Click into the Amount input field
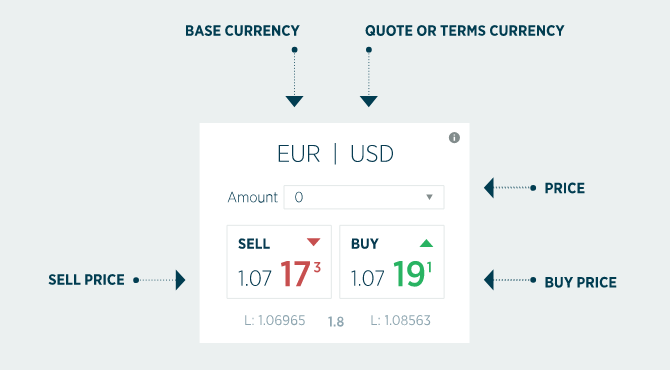The width and height of the screenshot is (670, 370). click(x=364, y=197)
